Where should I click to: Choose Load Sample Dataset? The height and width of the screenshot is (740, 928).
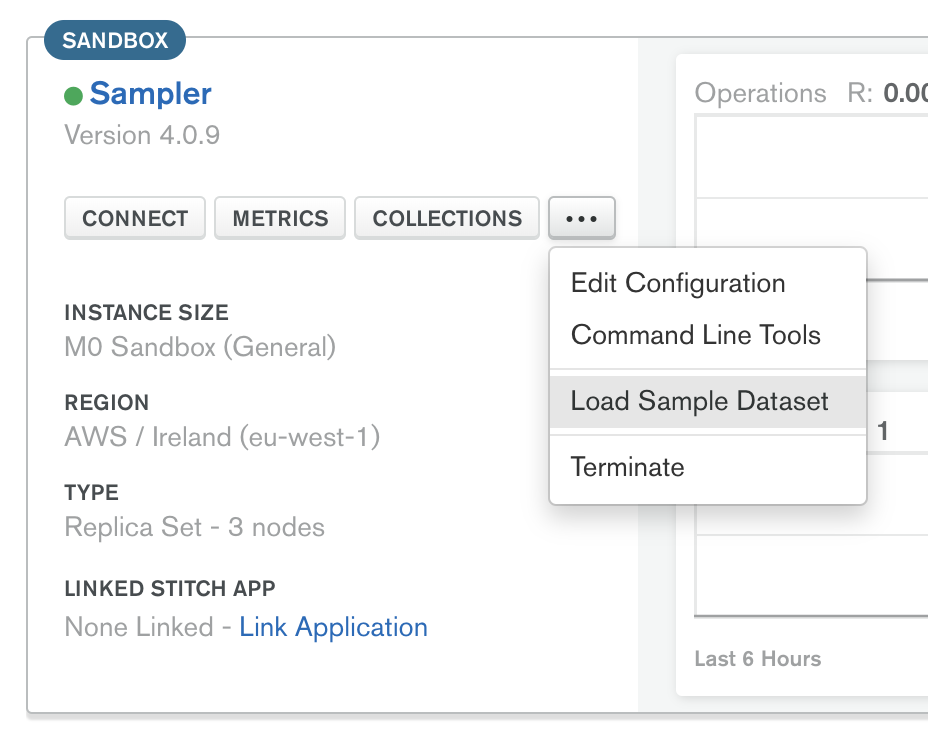[x=698, y=400]
